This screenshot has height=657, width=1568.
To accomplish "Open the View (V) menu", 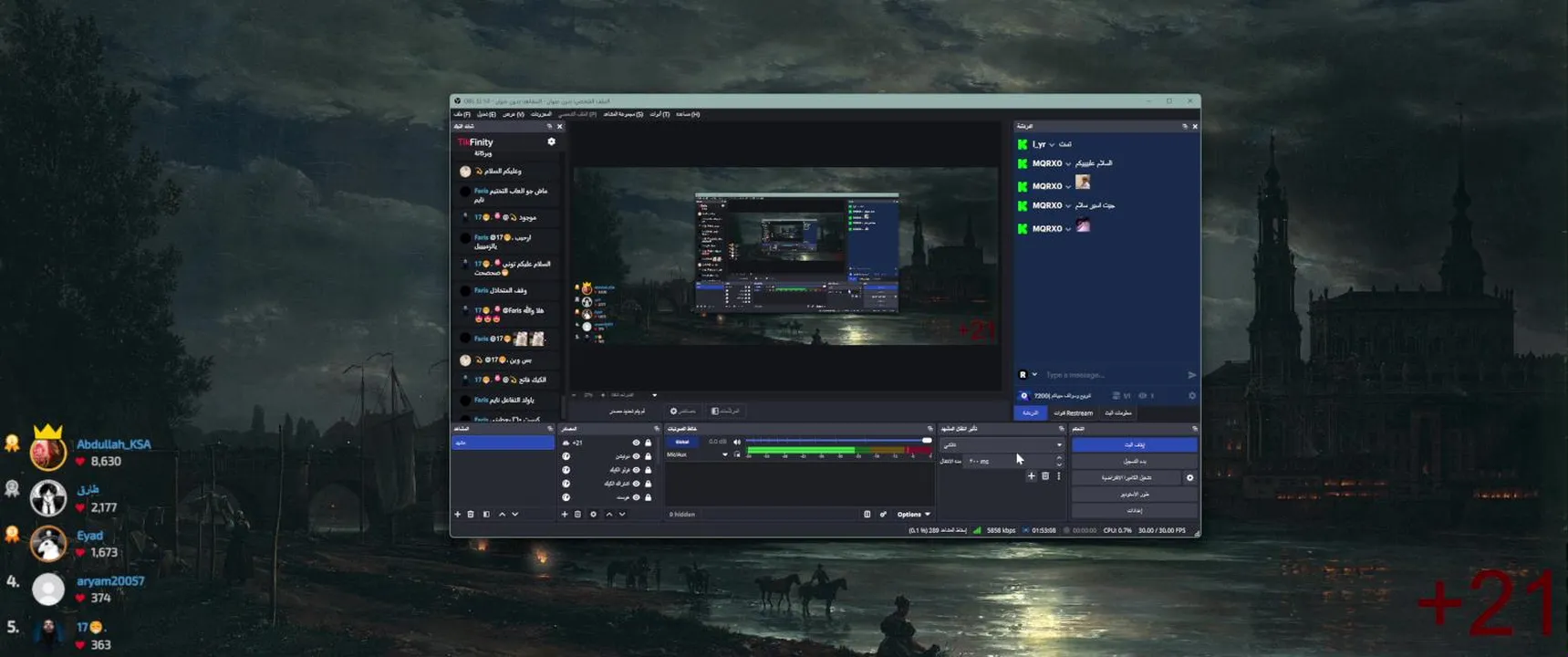I will point(514,114).
